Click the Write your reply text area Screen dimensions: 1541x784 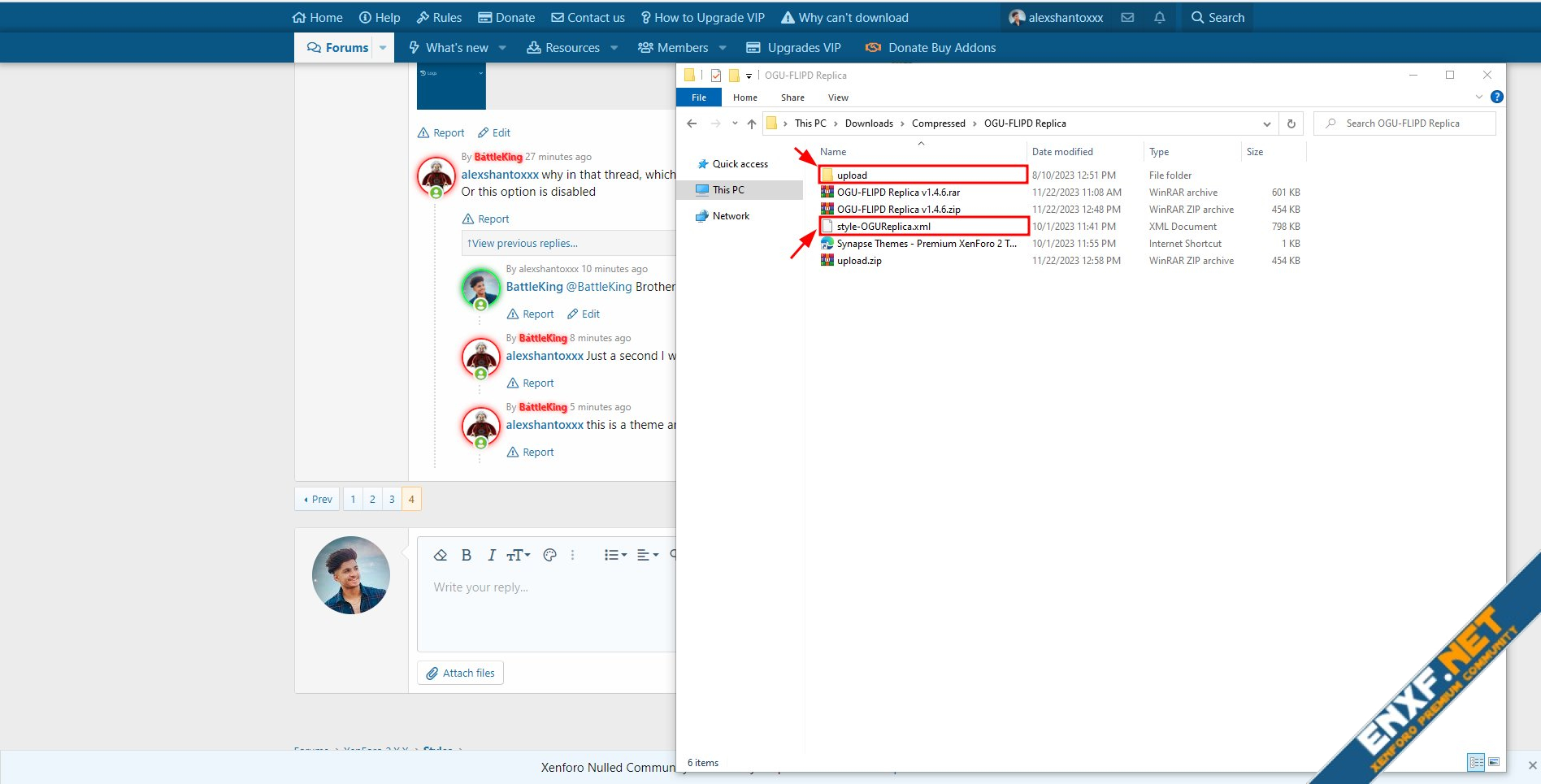pos(545,609)
